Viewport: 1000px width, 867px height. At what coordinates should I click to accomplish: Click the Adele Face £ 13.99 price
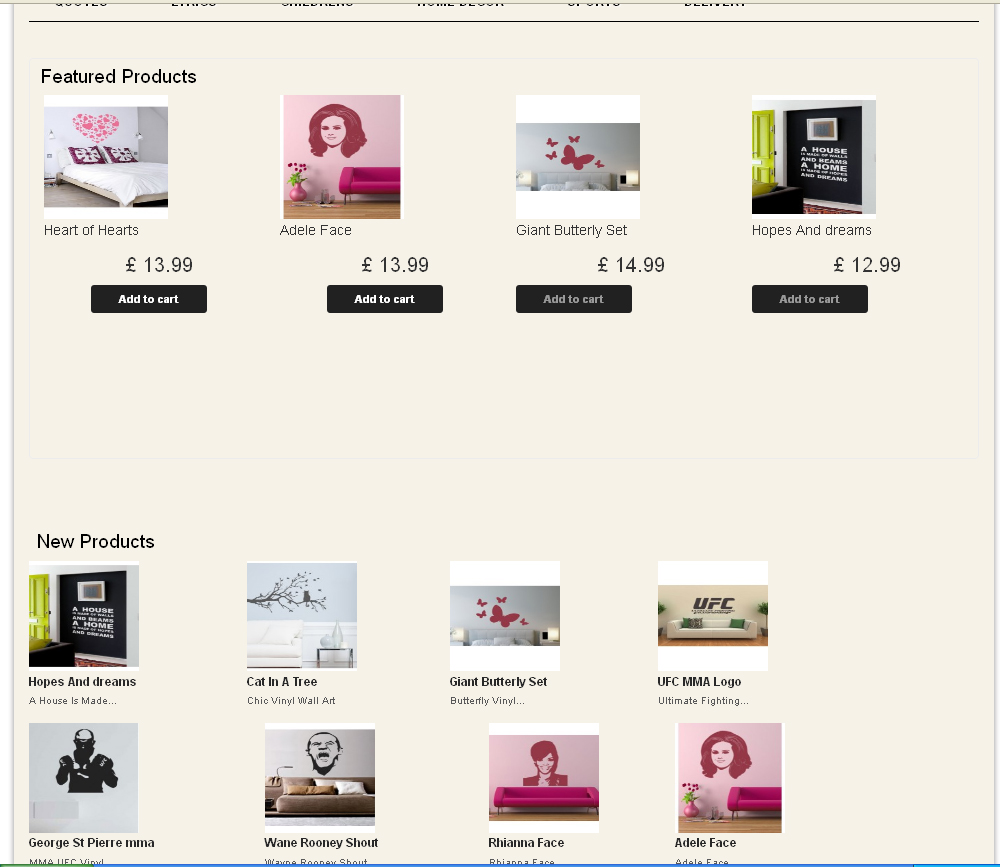[x=395, y=265]
